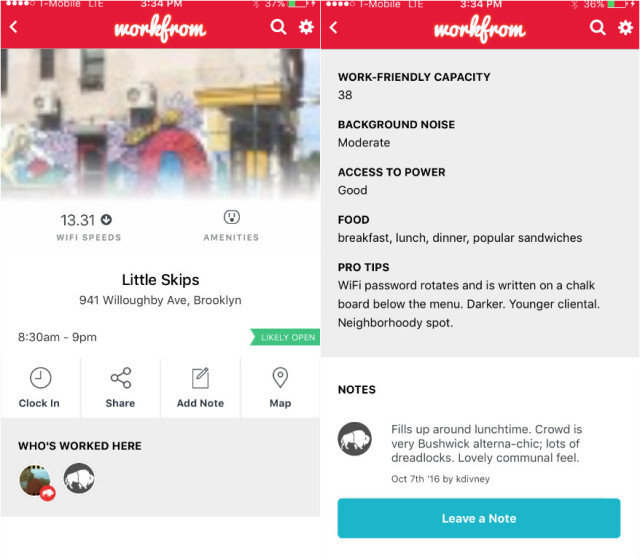This screenshot has height=559, width=640.
Task: Tap the Little Skips cafe photo
Action: (160, 124)
